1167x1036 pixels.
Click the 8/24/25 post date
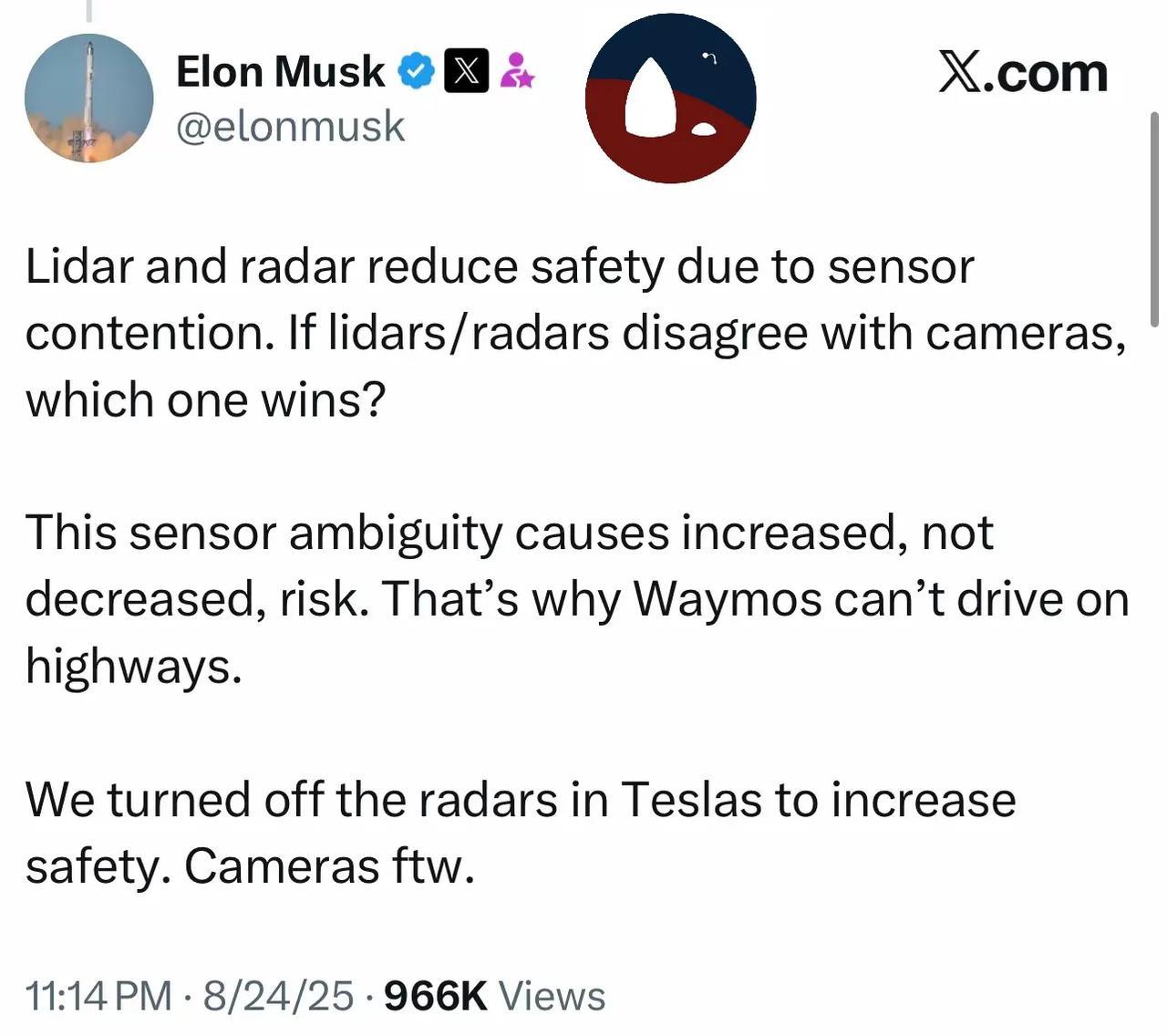point(279,996)
